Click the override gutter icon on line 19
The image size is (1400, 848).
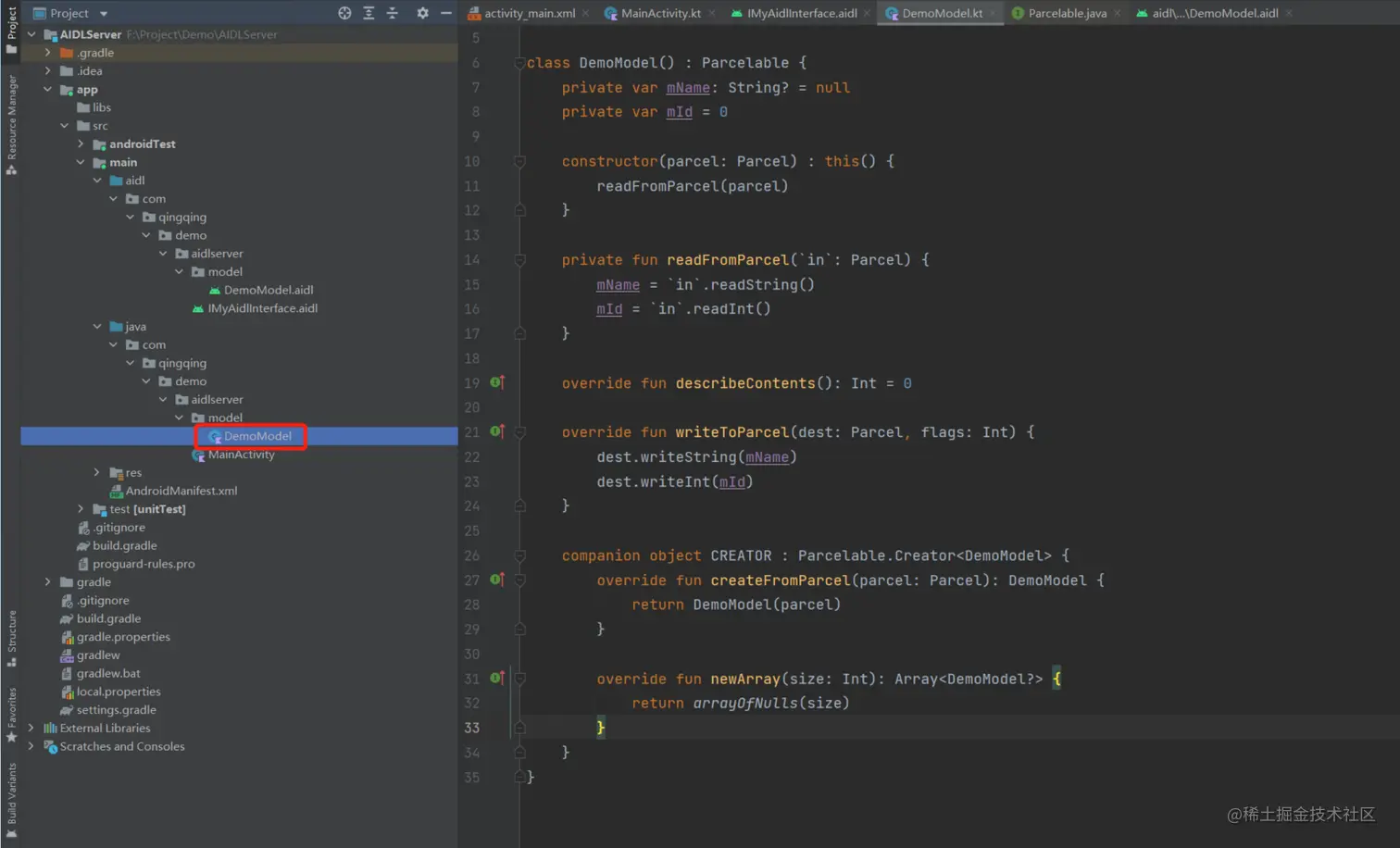[x=496, y=382]
